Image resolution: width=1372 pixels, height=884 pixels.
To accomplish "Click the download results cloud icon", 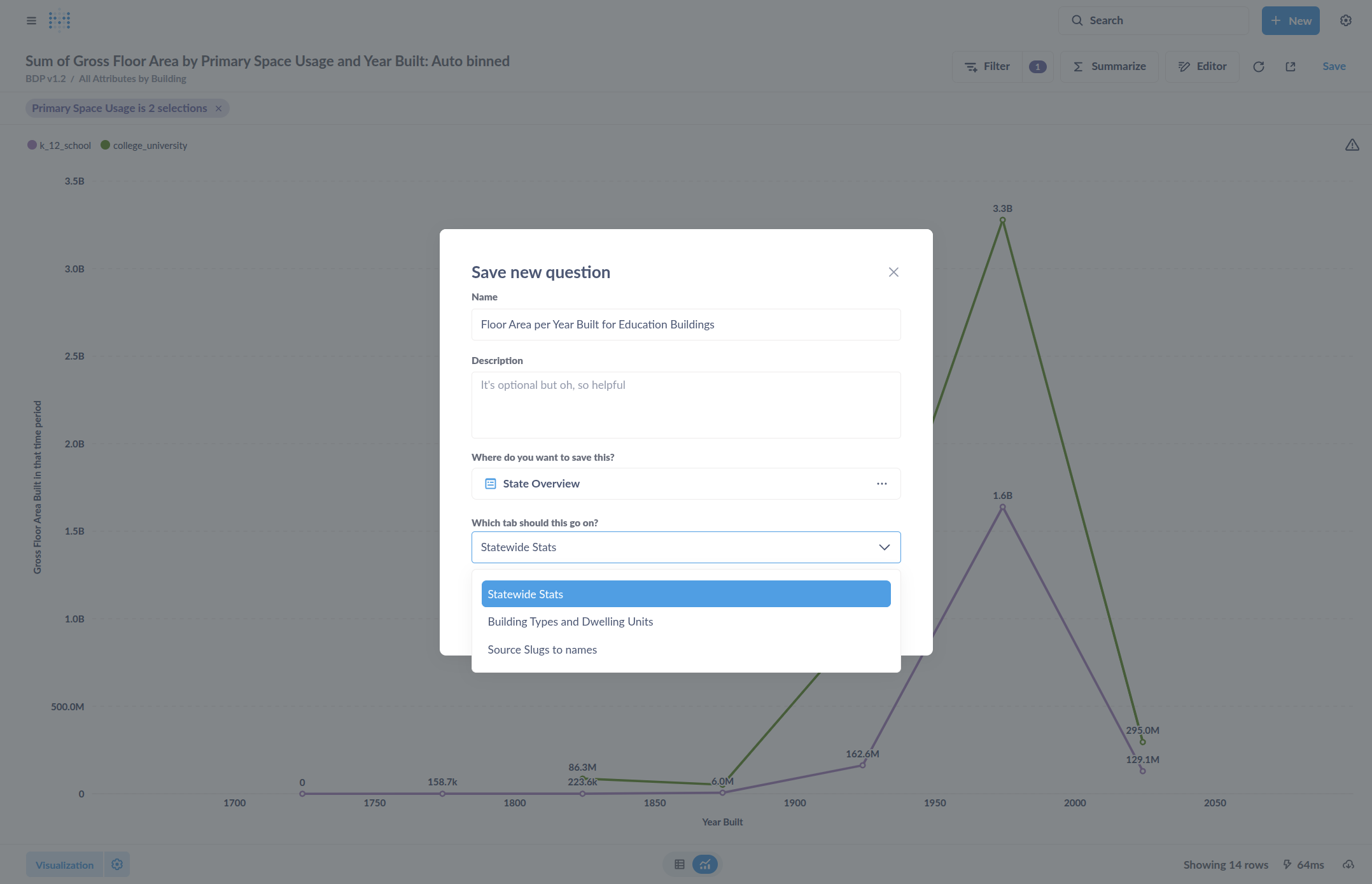I will 1348,864.
